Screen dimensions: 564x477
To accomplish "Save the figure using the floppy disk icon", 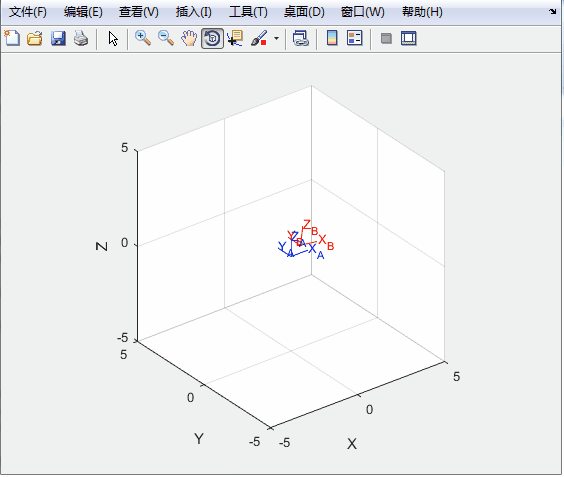I will [x=58, y=38].
